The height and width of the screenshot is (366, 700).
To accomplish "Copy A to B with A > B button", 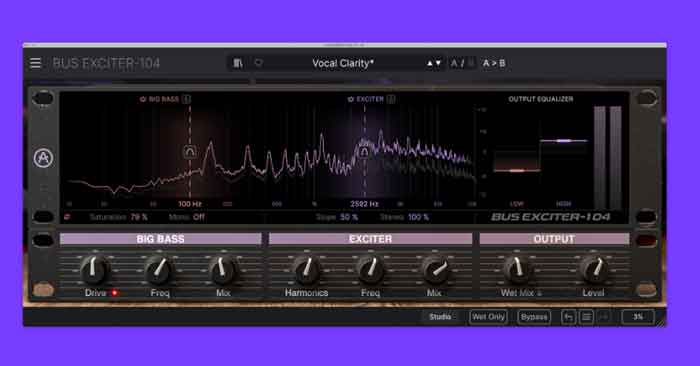I will tap(494, 63).
